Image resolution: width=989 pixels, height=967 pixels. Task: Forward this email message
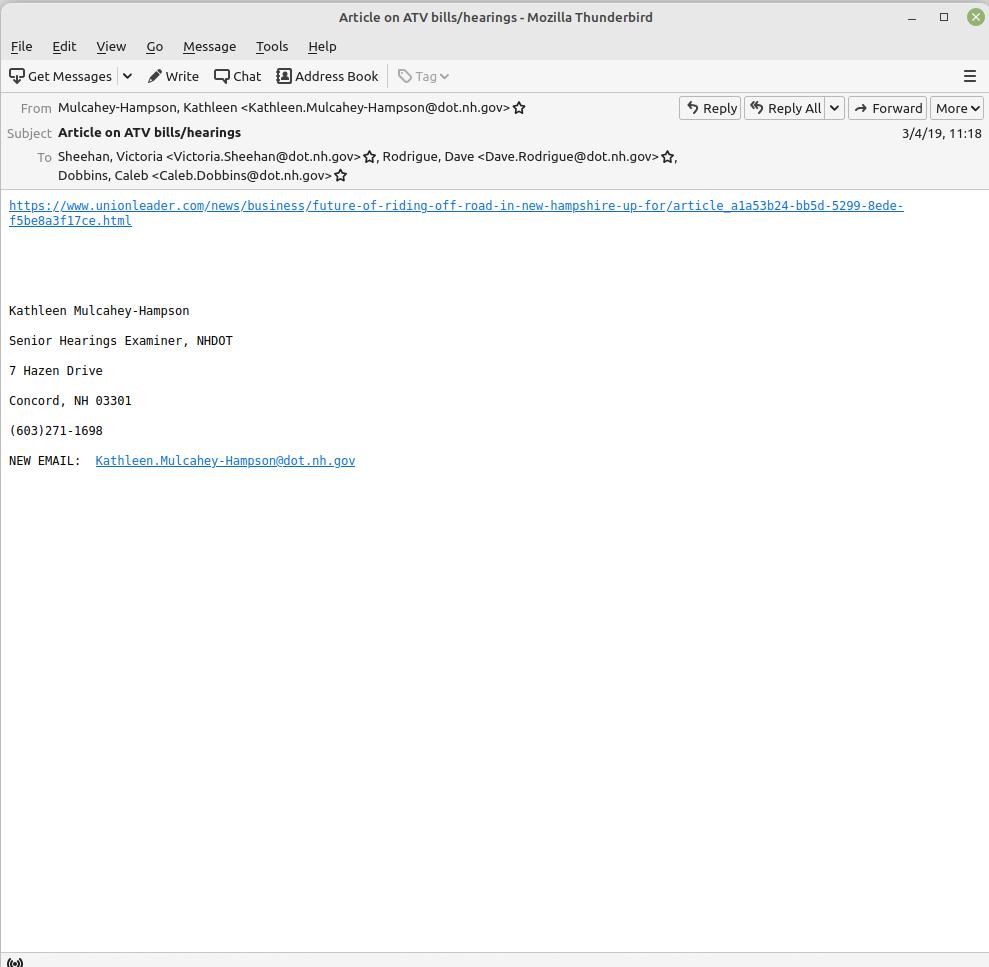pos(887,108)
